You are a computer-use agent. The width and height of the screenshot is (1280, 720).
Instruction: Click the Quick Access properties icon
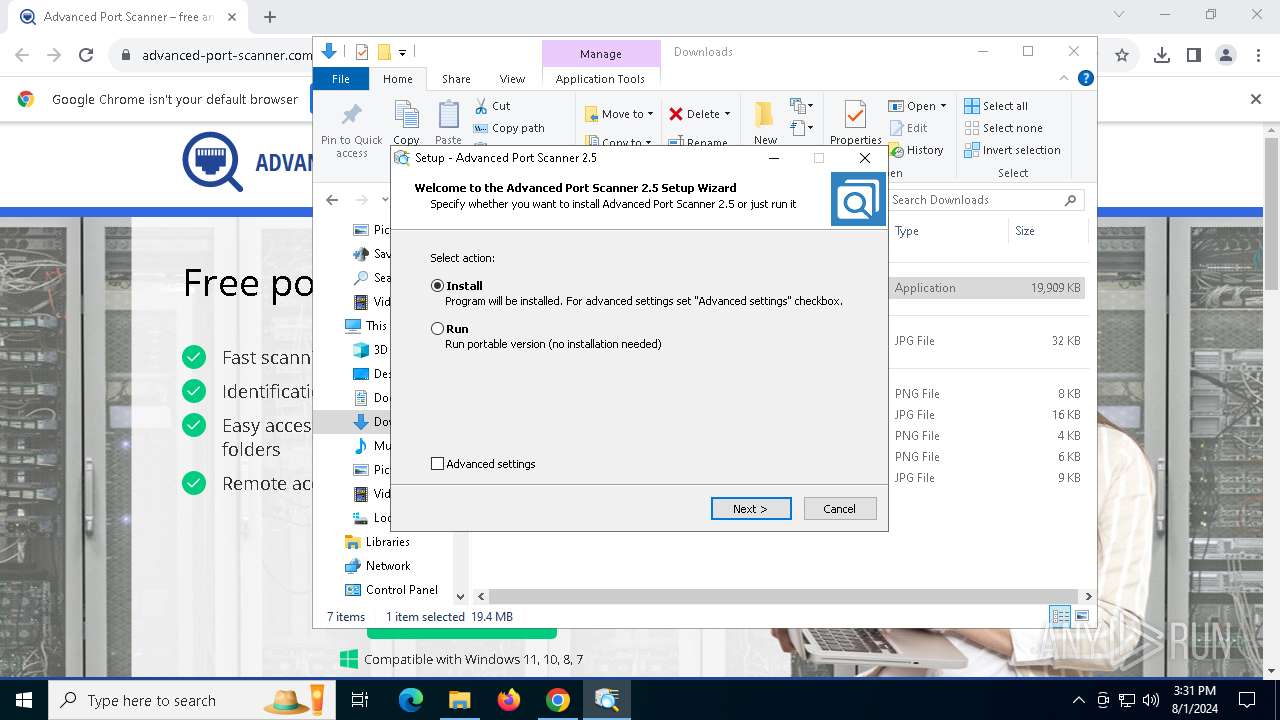click(362, 52)
